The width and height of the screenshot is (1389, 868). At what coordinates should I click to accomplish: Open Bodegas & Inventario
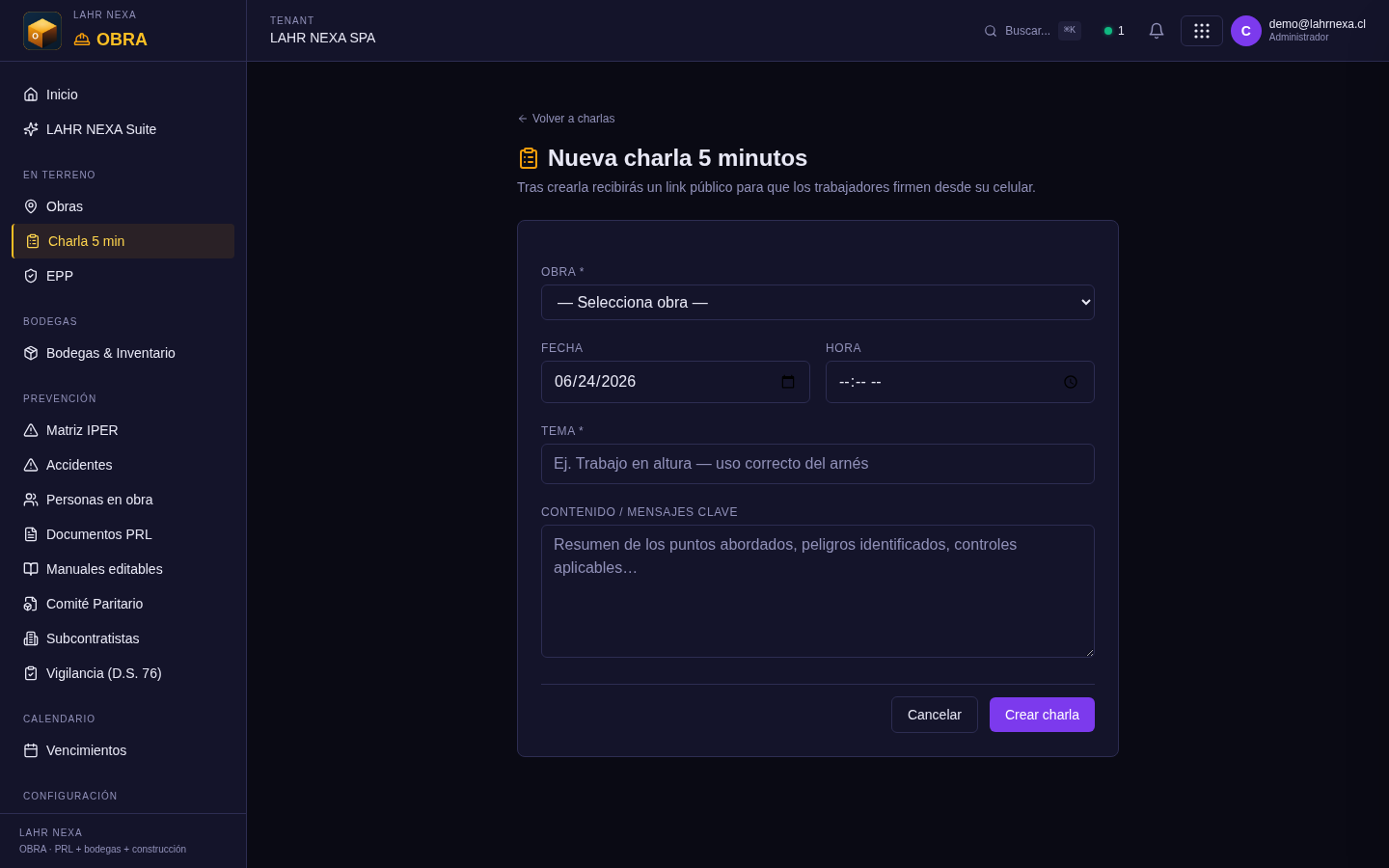(x=123, y=353)
